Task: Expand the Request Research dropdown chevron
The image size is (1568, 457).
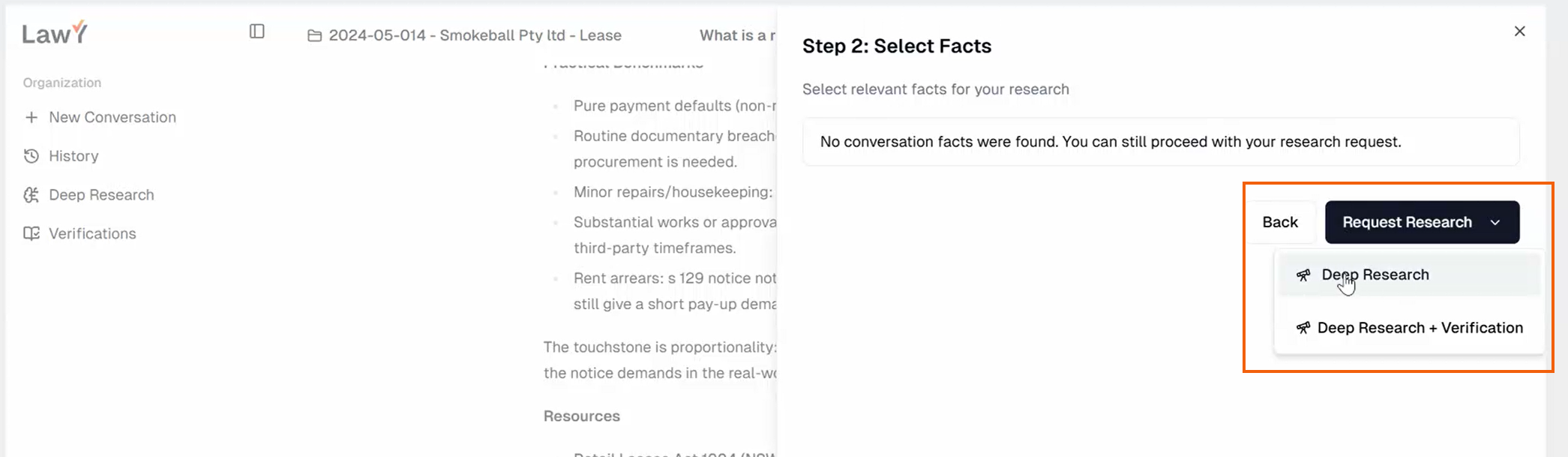Action: pyautogui.click(x=1495, y=222)
